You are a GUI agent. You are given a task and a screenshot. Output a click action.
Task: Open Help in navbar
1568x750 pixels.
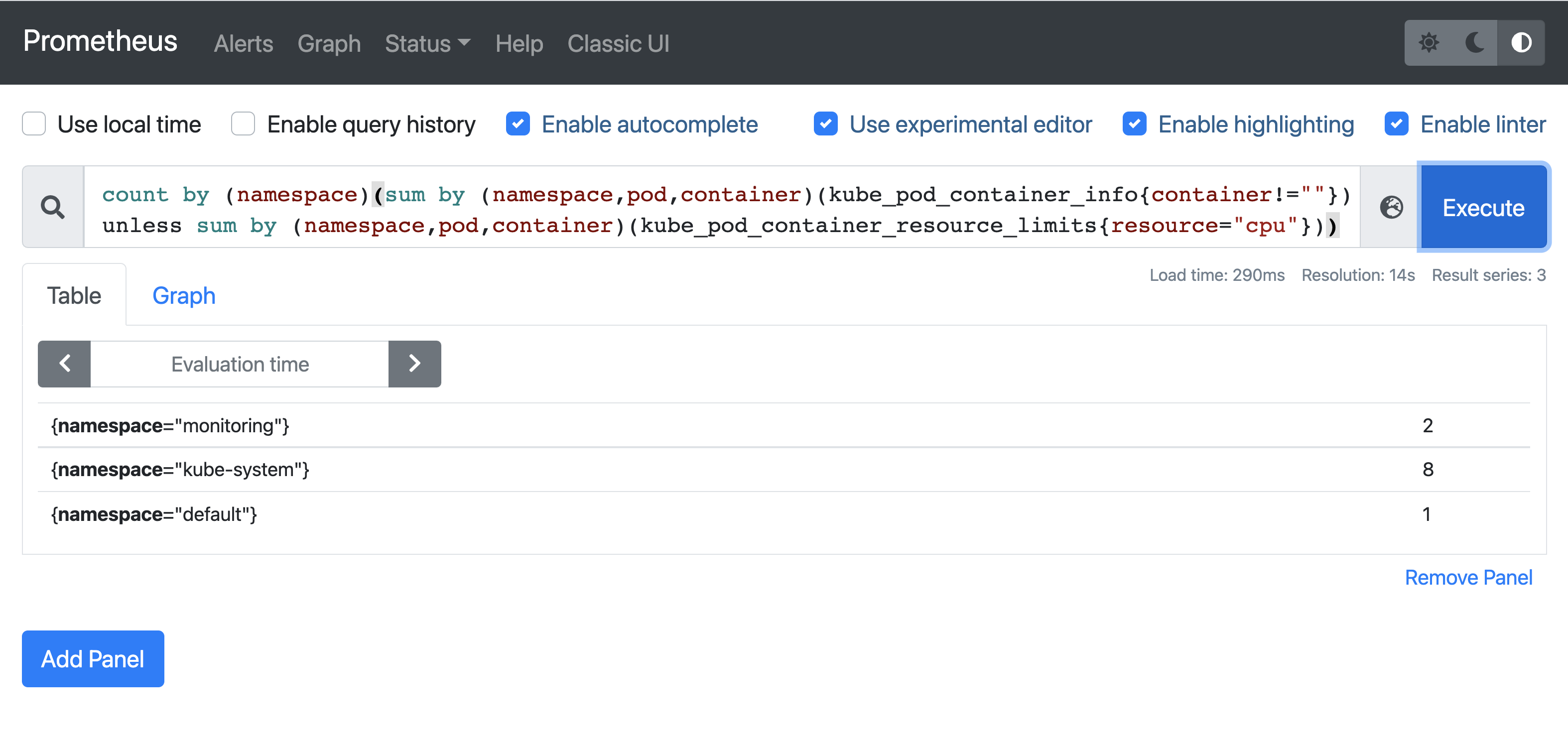point(519,43)
